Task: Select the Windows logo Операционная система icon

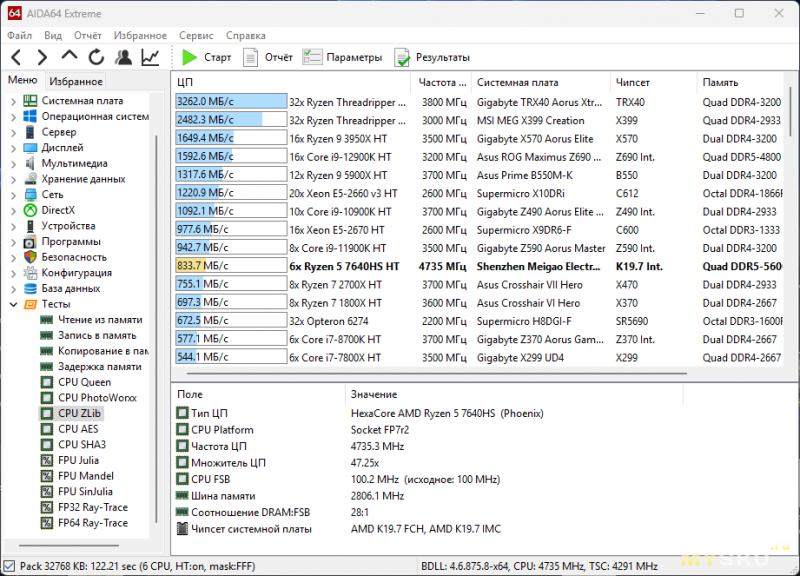Action: (31, 116)
